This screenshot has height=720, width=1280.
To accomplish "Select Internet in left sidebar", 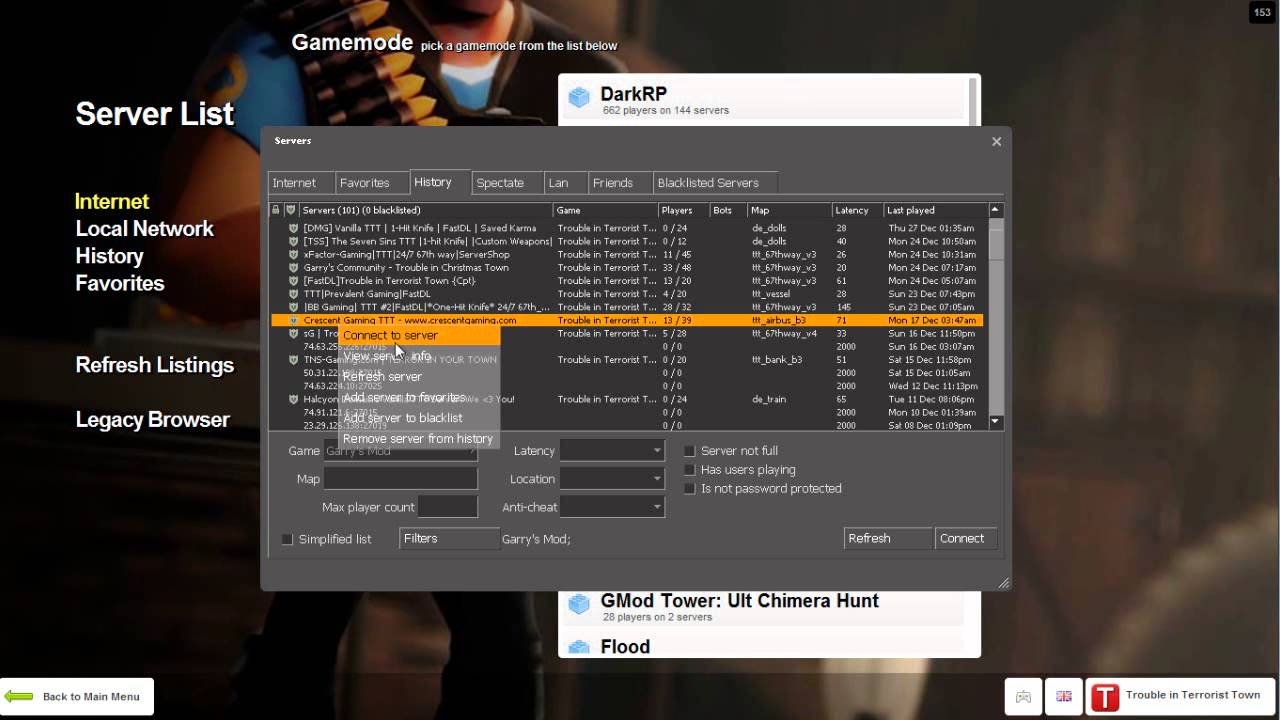I will (x=112, y=202).
